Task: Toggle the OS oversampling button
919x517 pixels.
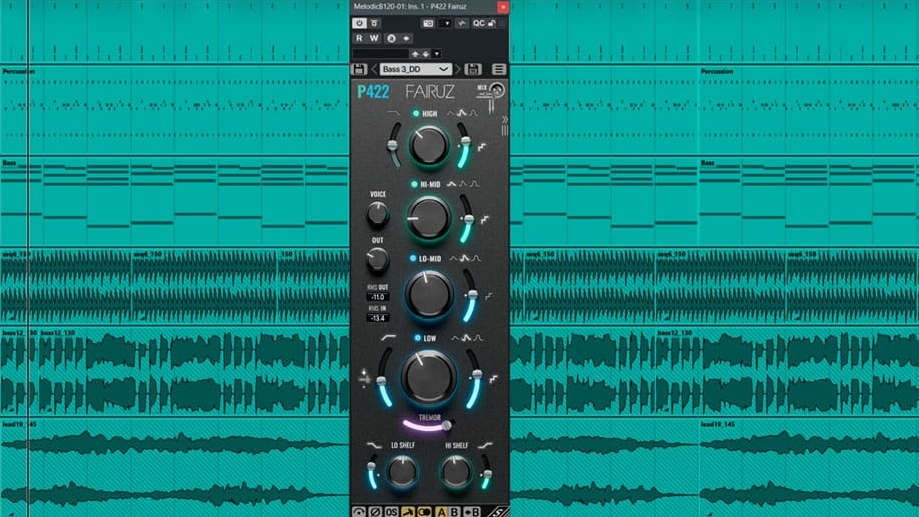Action: click(x=391, y=512)
